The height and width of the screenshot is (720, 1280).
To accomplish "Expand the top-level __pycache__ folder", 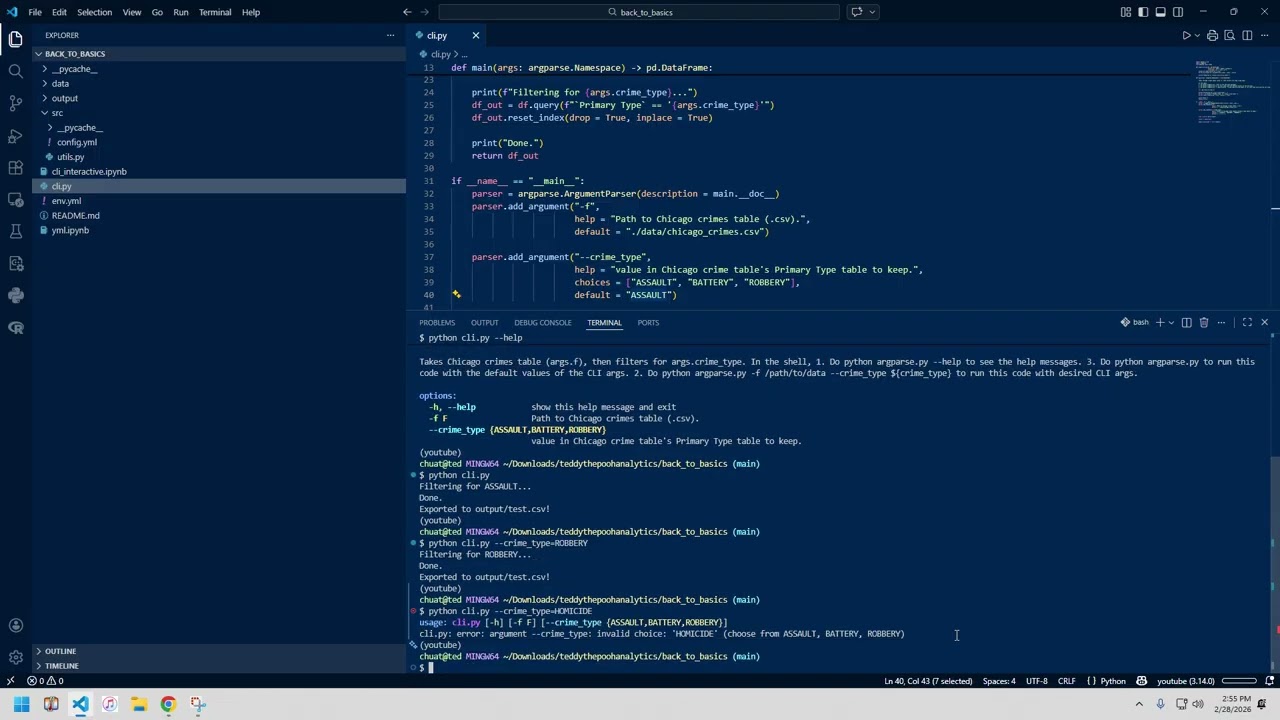I will [74, 69].
